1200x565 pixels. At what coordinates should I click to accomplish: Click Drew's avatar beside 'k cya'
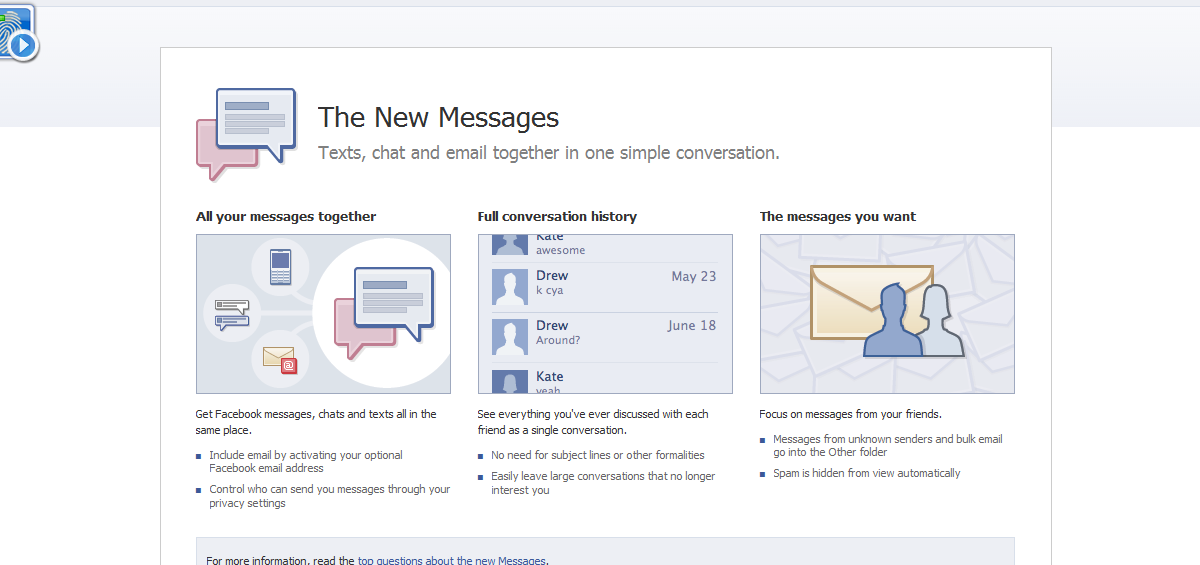pyautogui.click(x=510, y=287)
